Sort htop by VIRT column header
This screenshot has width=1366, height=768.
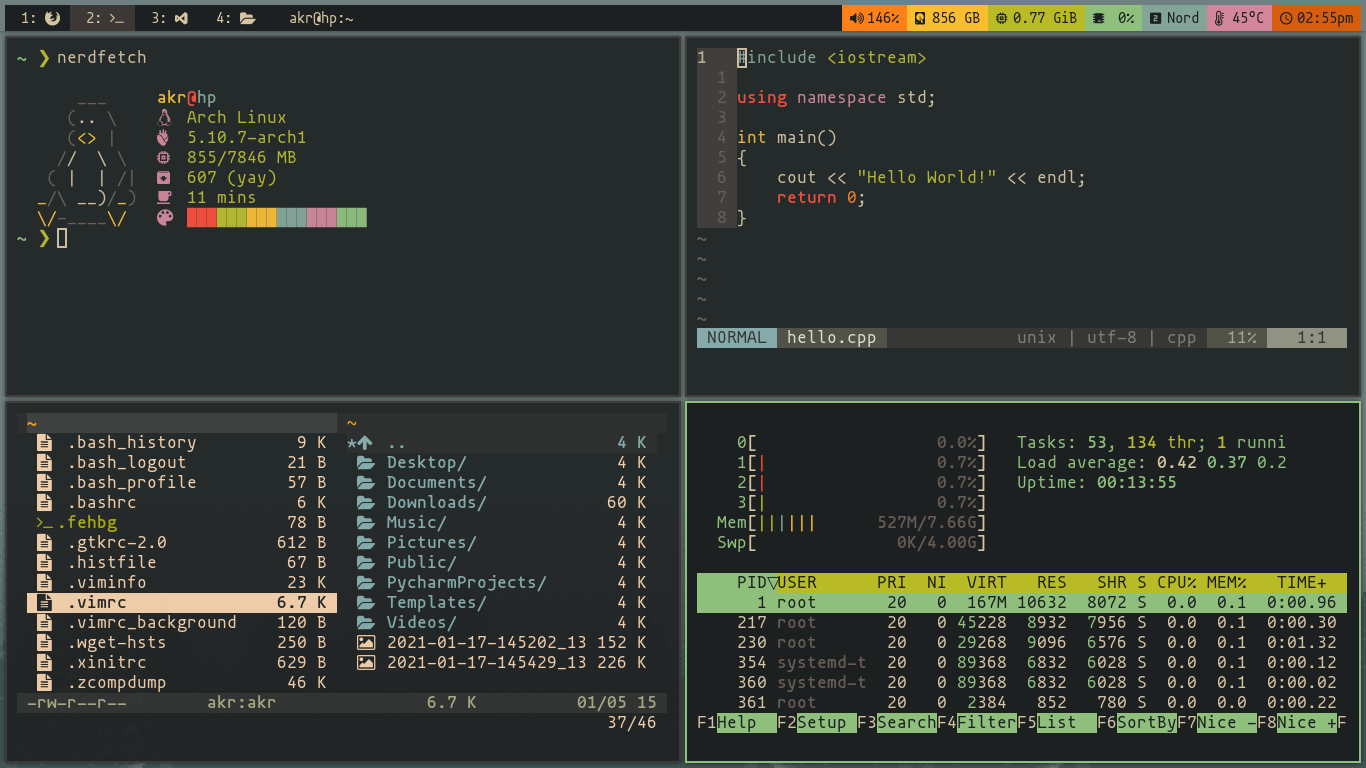pyautogui.click(x=986, y=582)
